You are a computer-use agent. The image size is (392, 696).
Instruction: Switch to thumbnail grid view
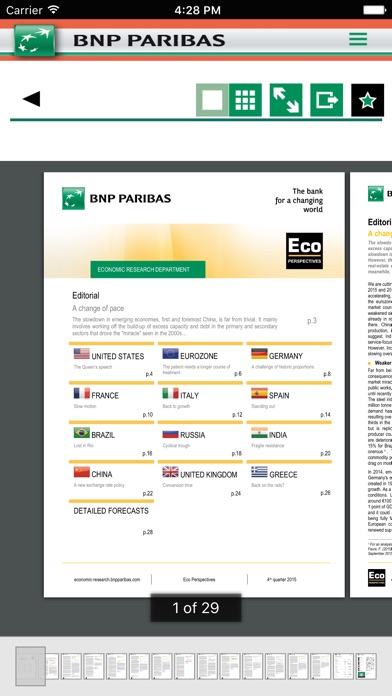[x=245, y=100]
